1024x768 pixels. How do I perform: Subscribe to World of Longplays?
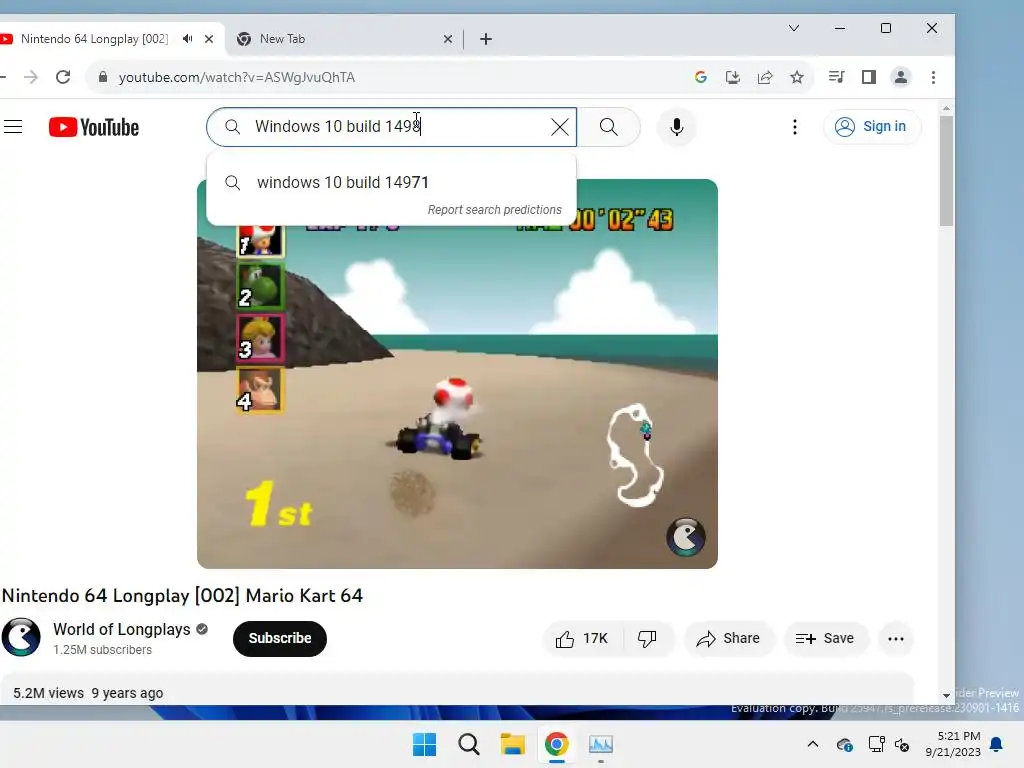tap(280, 638)
